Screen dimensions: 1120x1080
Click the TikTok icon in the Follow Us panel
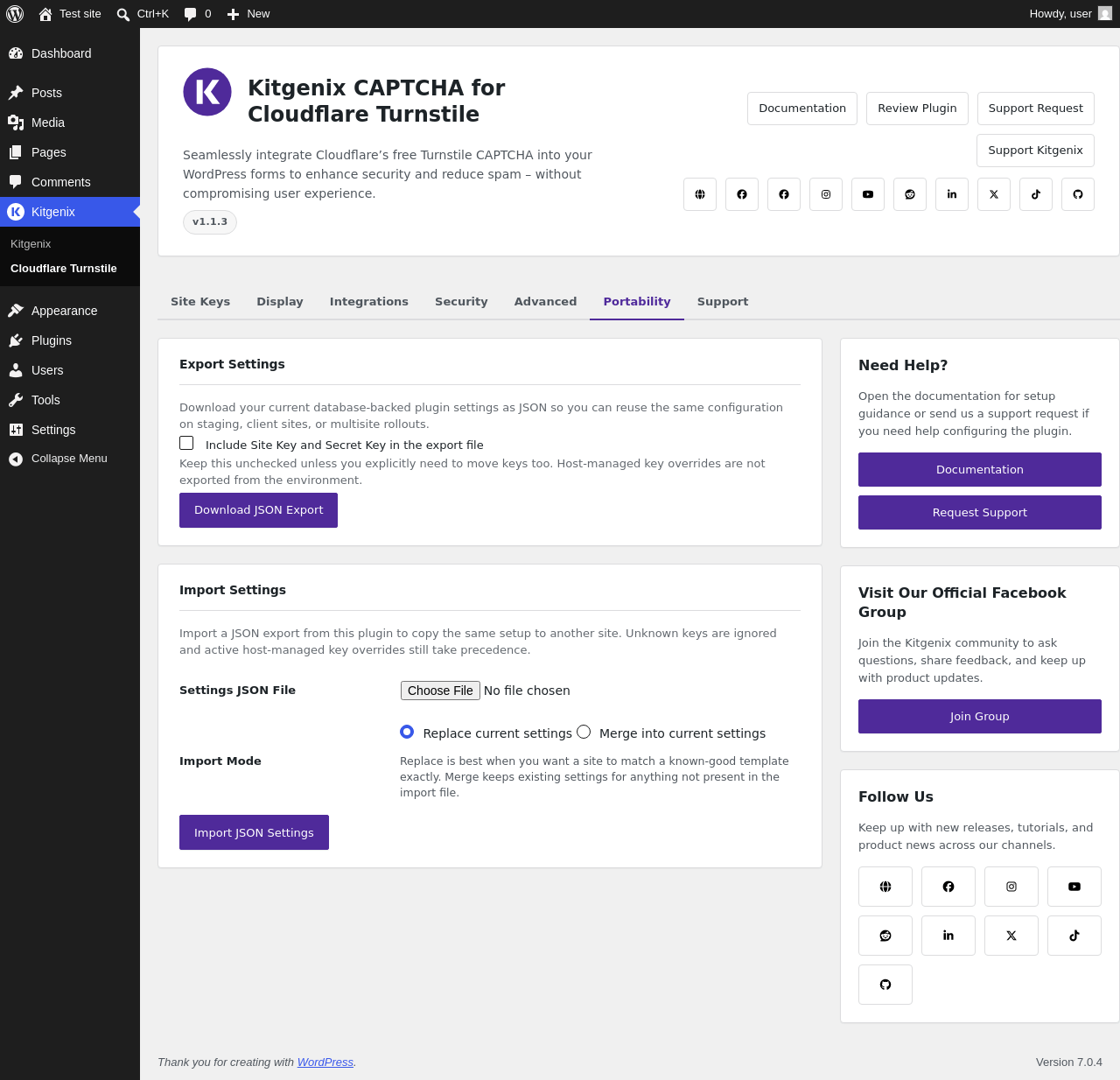1074,936
